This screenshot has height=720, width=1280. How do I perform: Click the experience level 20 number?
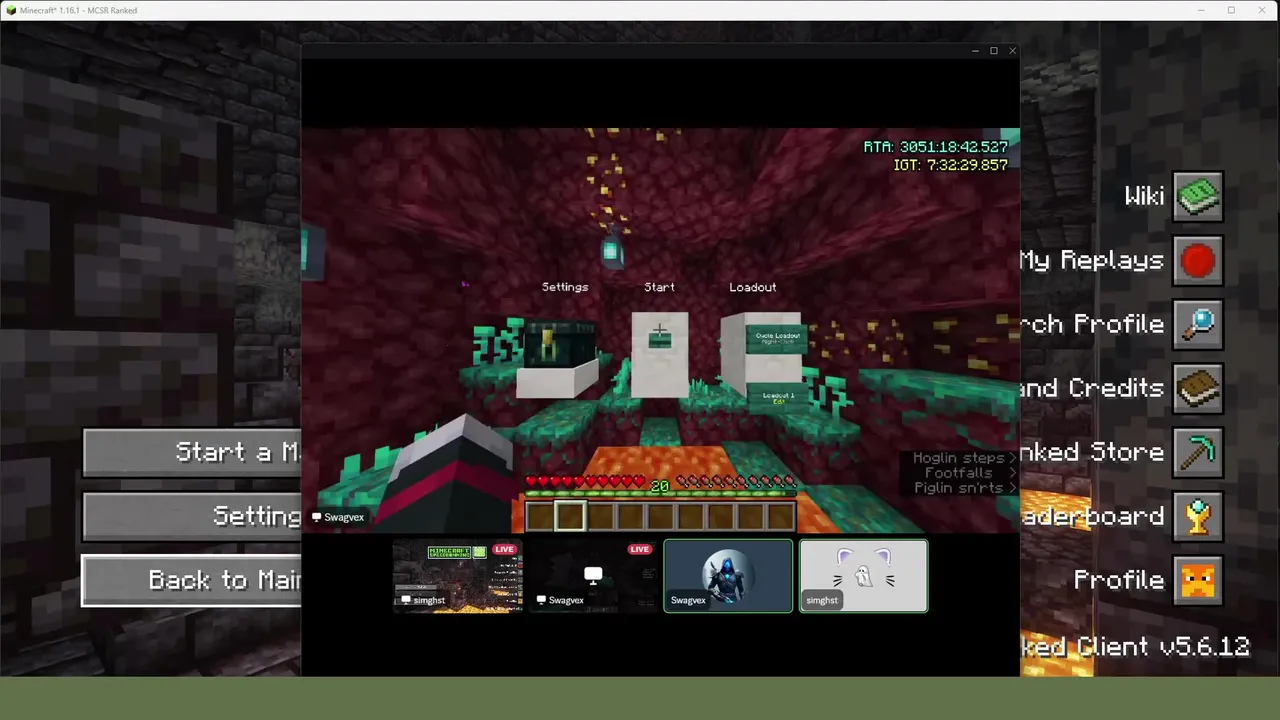pos(660,486)
